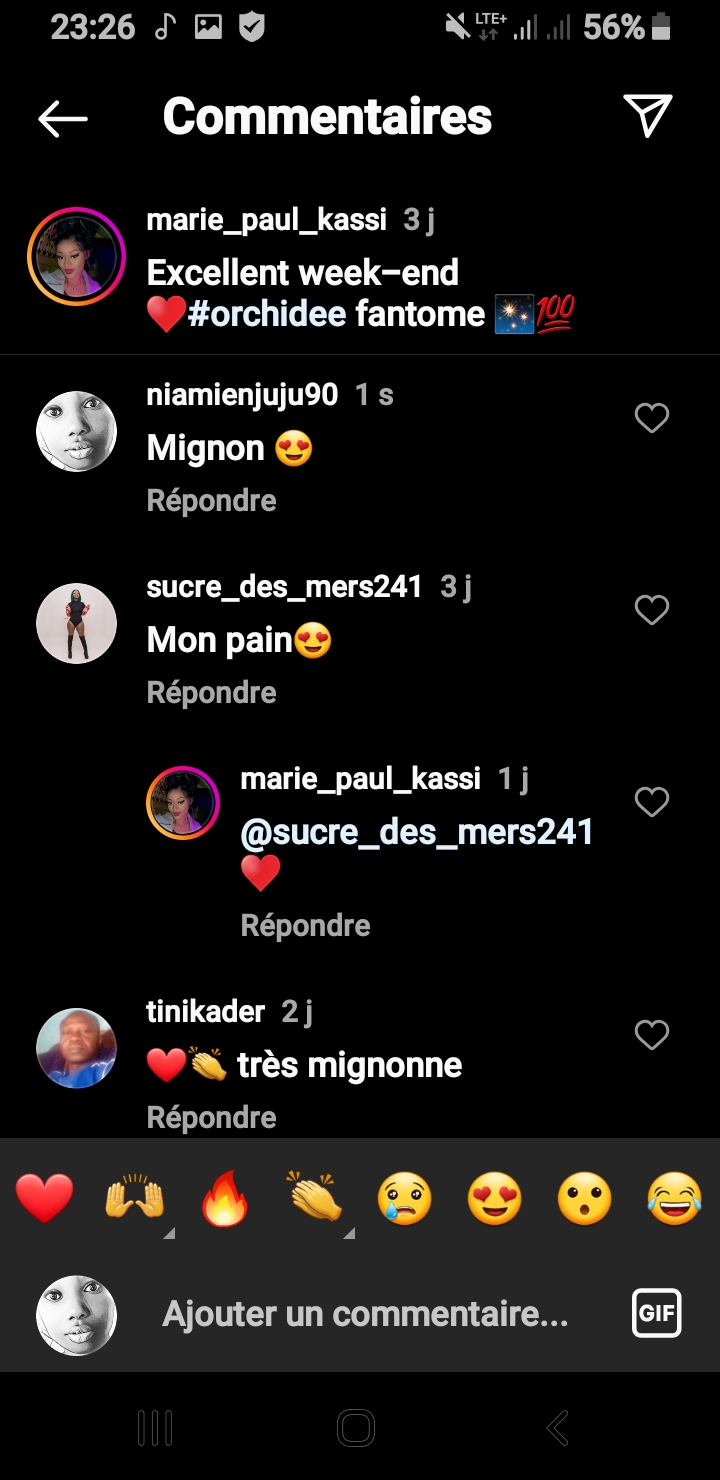Image resolution: width=720 pixels, height=1480 pixels.
Task: Tap the back arrow in header
Action: [63, 118]
